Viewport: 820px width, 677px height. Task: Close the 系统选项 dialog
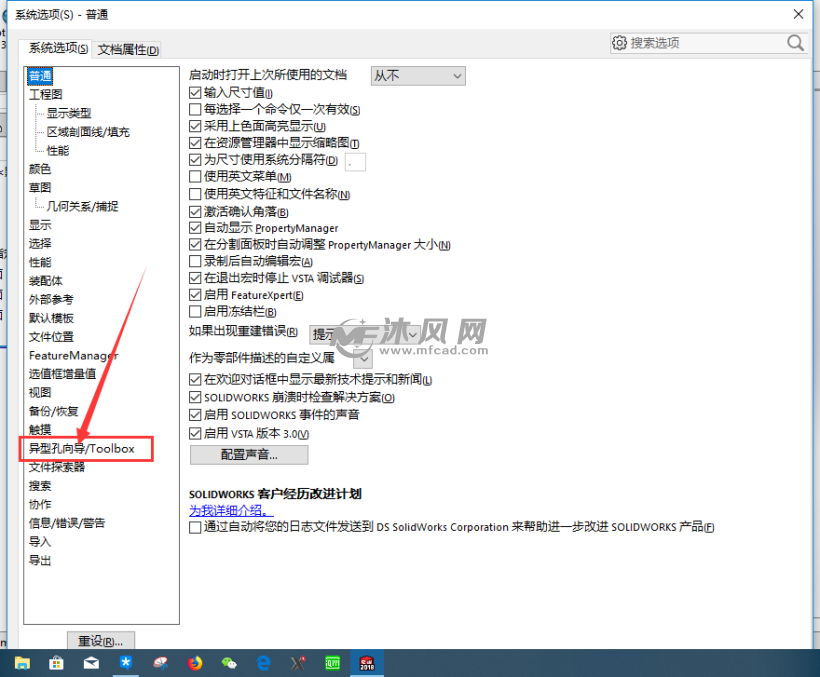coord(798,14)
